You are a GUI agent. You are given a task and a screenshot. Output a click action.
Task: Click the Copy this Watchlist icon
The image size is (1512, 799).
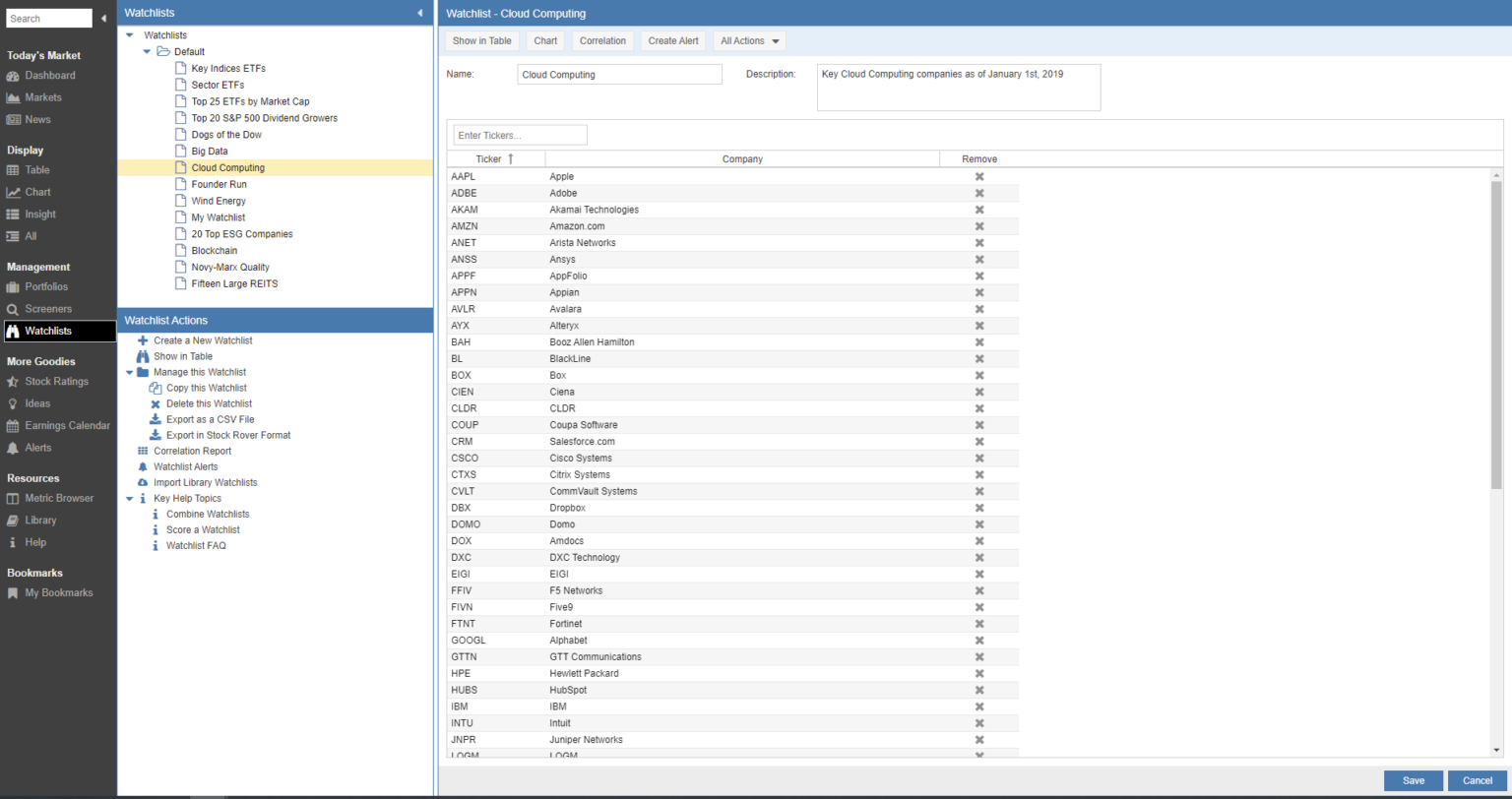pos(156,388)
